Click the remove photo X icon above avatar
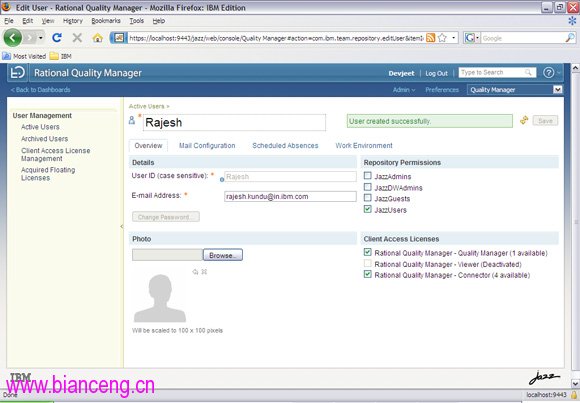Screen dimensions: 580x403 (204, 272)
